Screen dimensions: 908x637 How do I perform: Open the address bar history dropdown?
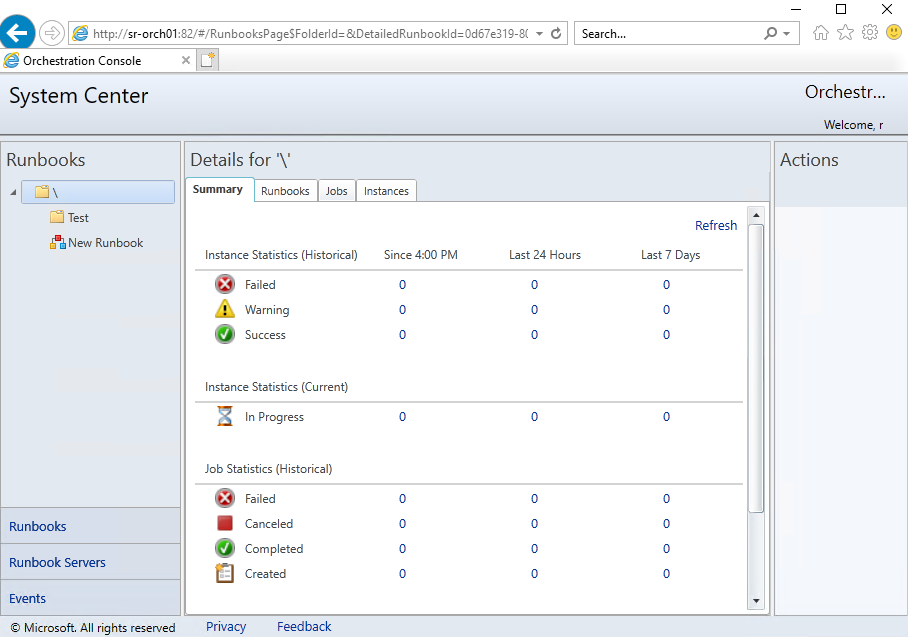click(x=540, y=33)
